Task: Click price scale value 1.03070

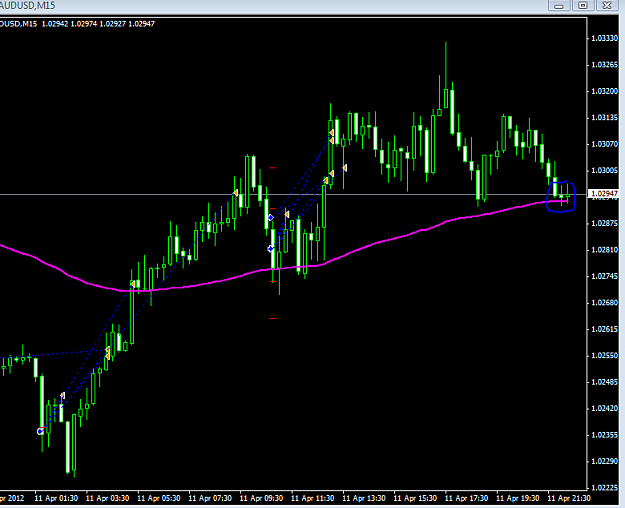Action: pos(604,144)
